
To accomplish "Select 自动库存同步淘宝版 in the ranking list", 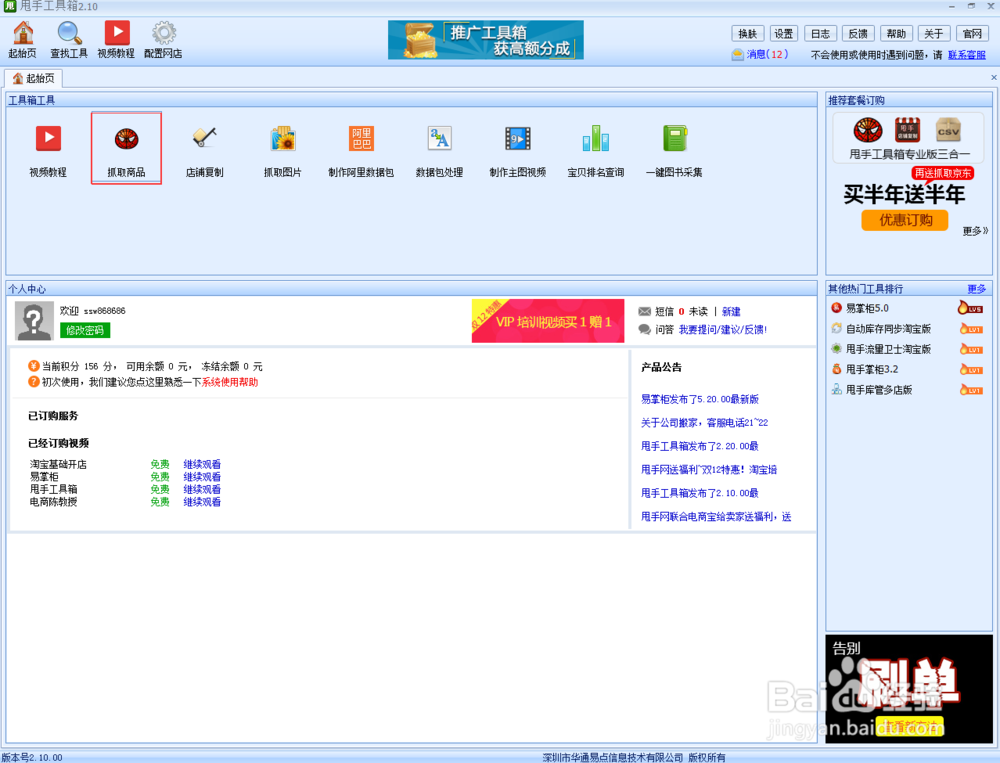I will point(888,329).
